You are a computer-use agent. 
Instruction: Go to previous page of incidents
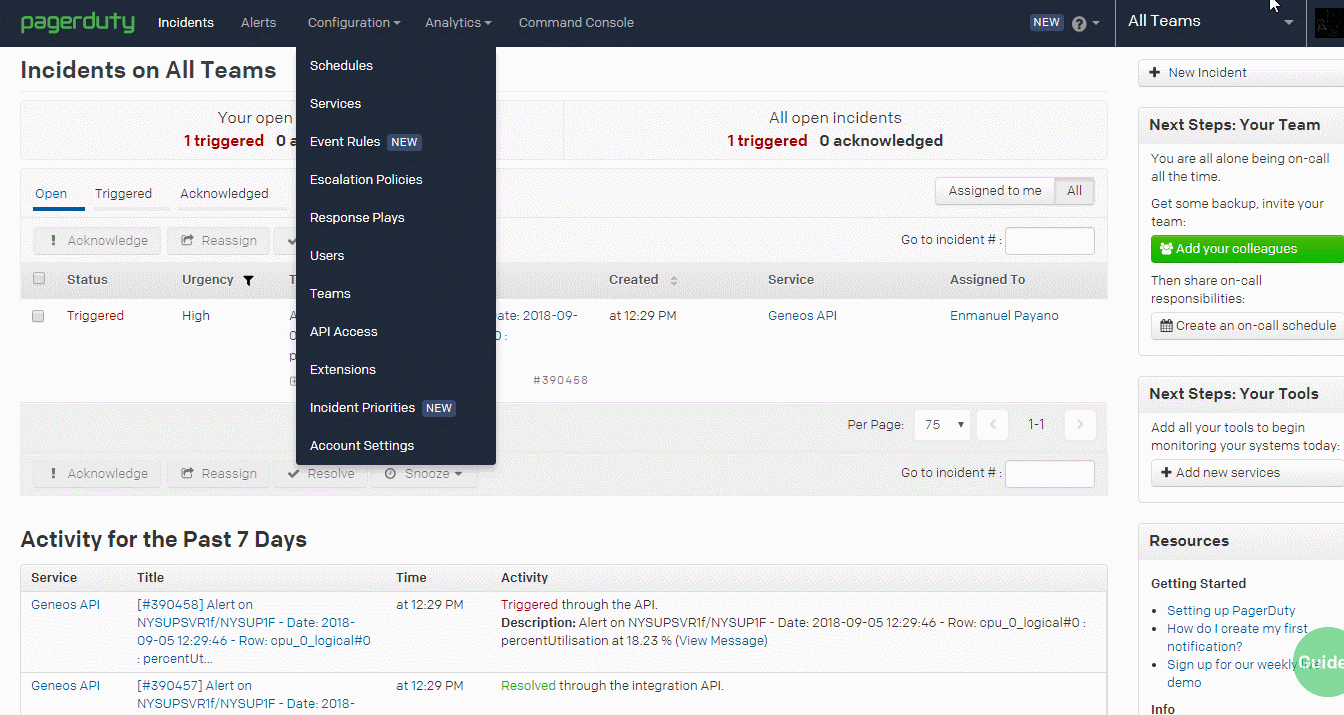click(x=992, y=424)
